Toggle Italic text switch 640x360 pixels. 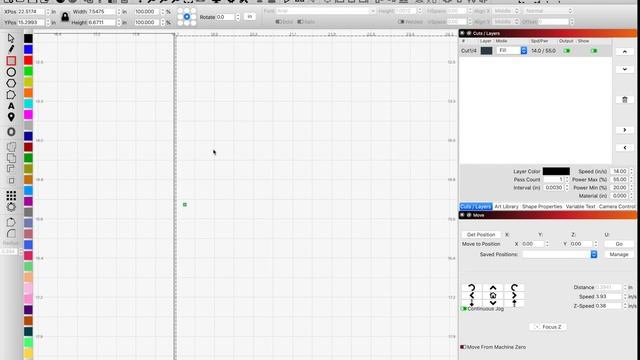(x=300, y=22)
